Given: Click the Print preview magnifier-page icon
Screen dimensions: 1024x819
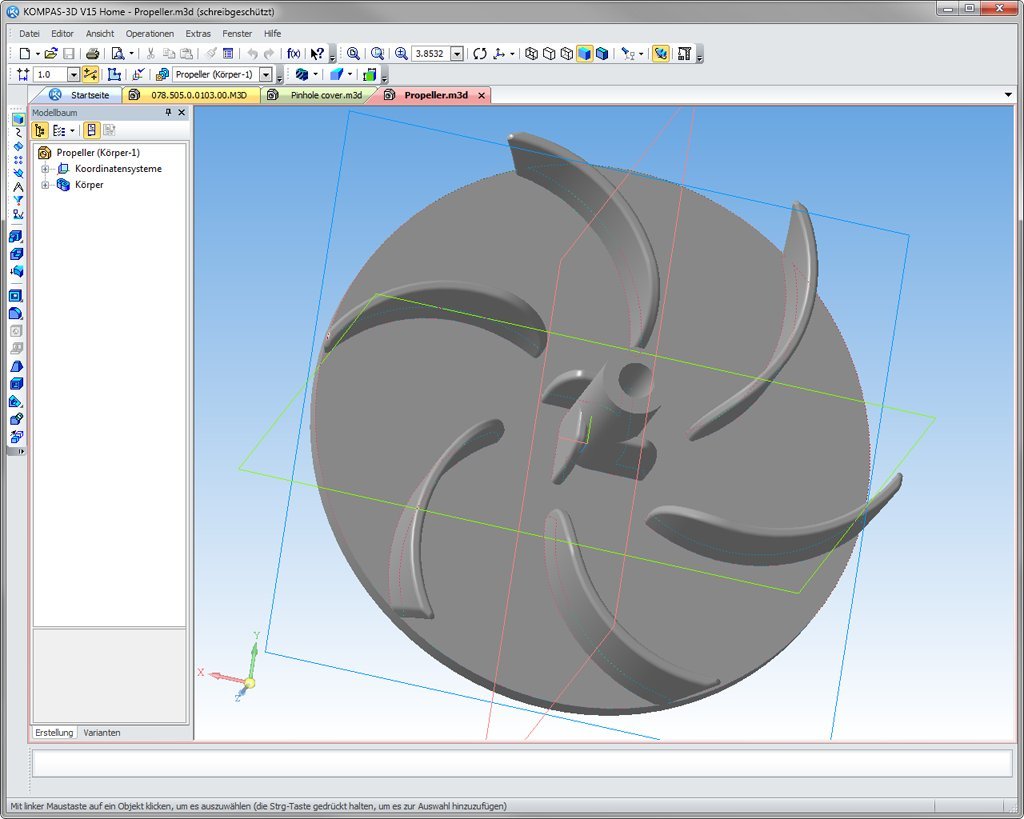Looking at the screenshot, I should pyautogui.click(x=118, y=54).
